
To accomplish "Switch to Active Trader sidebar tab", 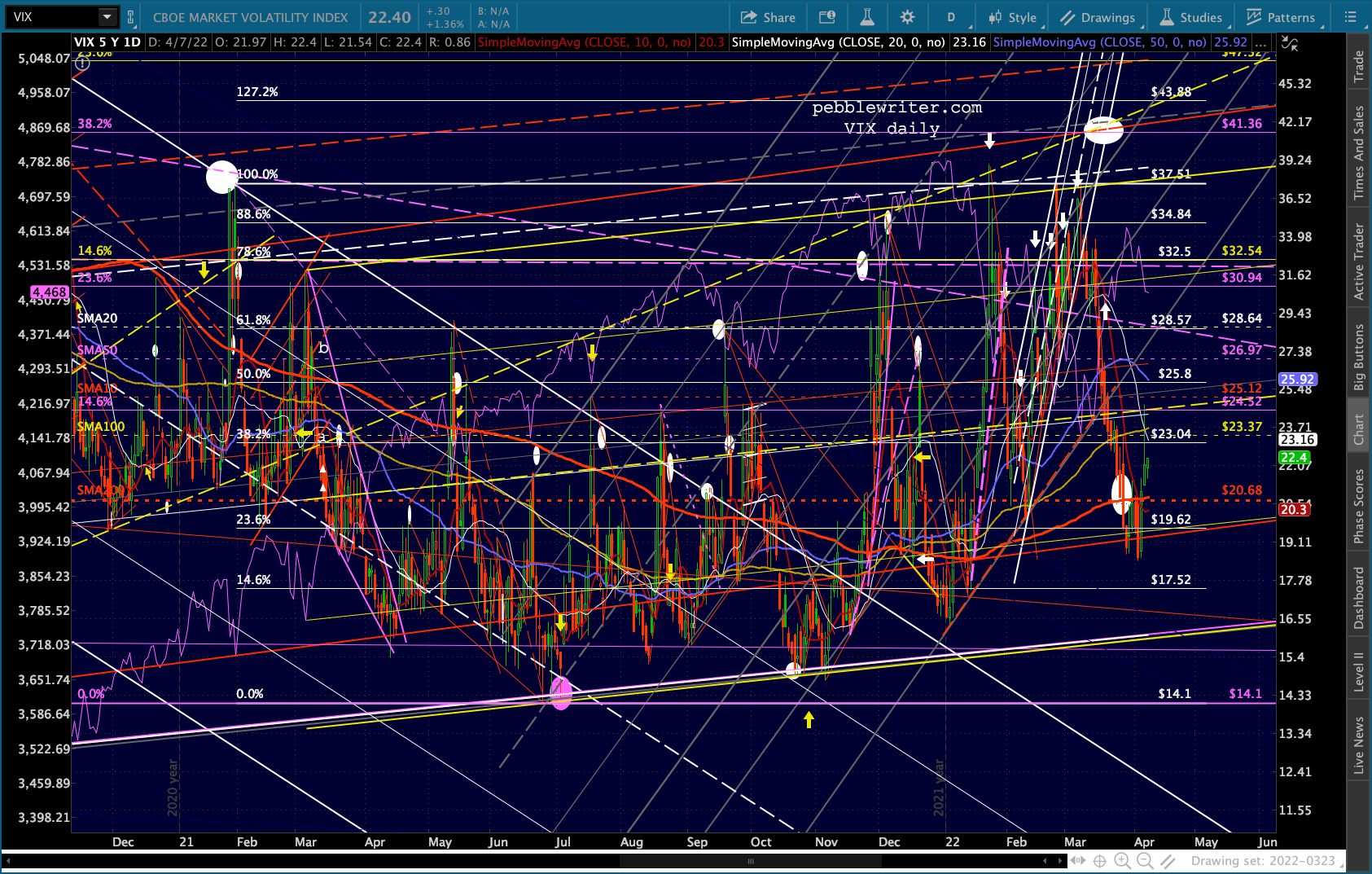I will tap(1358, 261).
